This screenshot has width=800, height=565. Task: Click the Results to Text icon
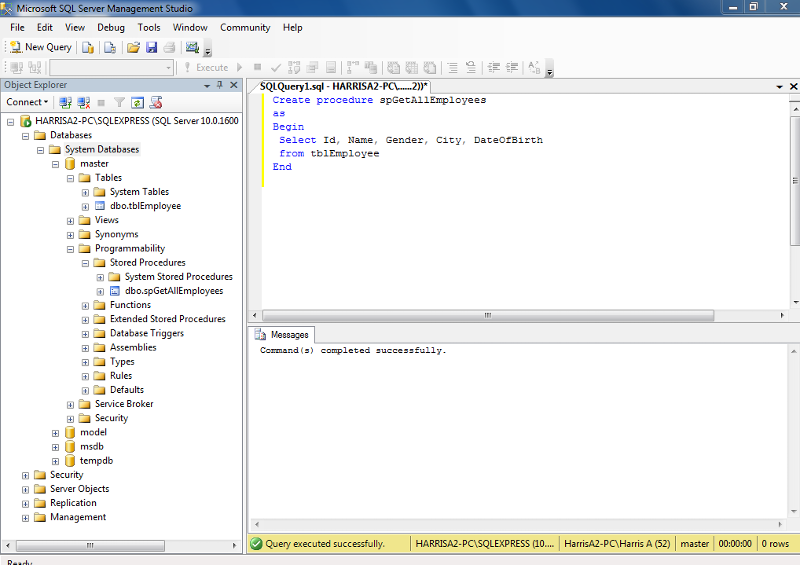point(393,67)
